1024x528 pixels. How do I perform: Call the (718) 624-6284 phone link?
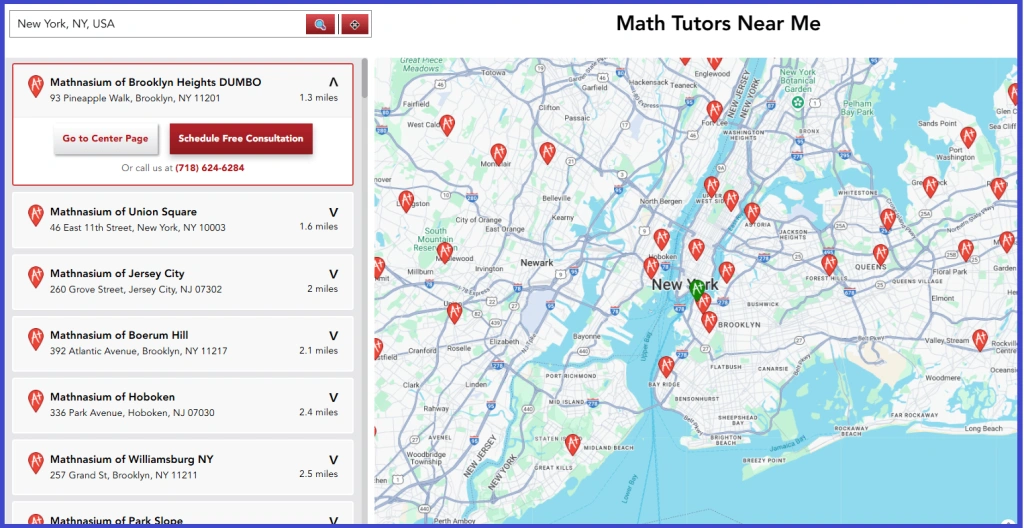pos(209,168)
